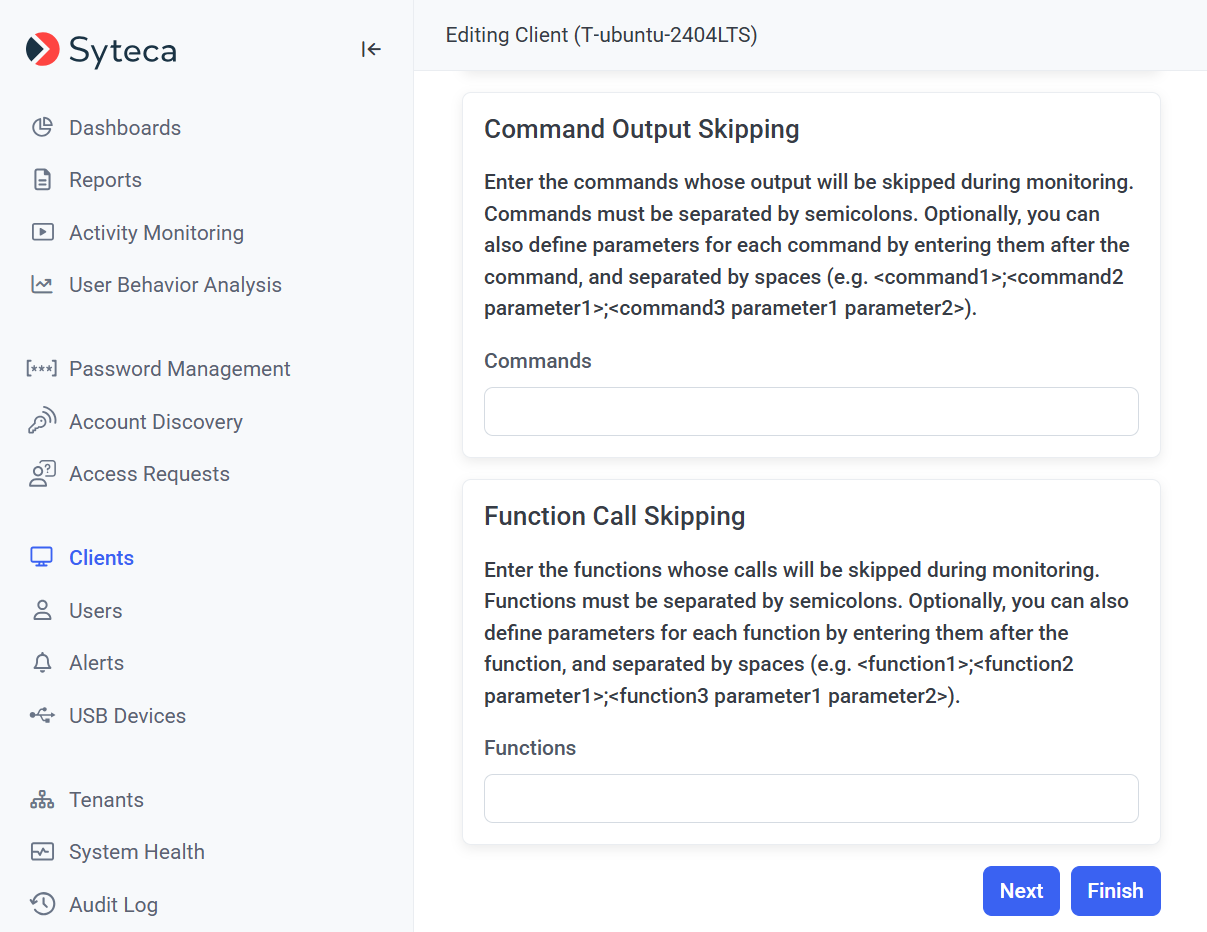Click the Access Requests person icon

(42, 474)
